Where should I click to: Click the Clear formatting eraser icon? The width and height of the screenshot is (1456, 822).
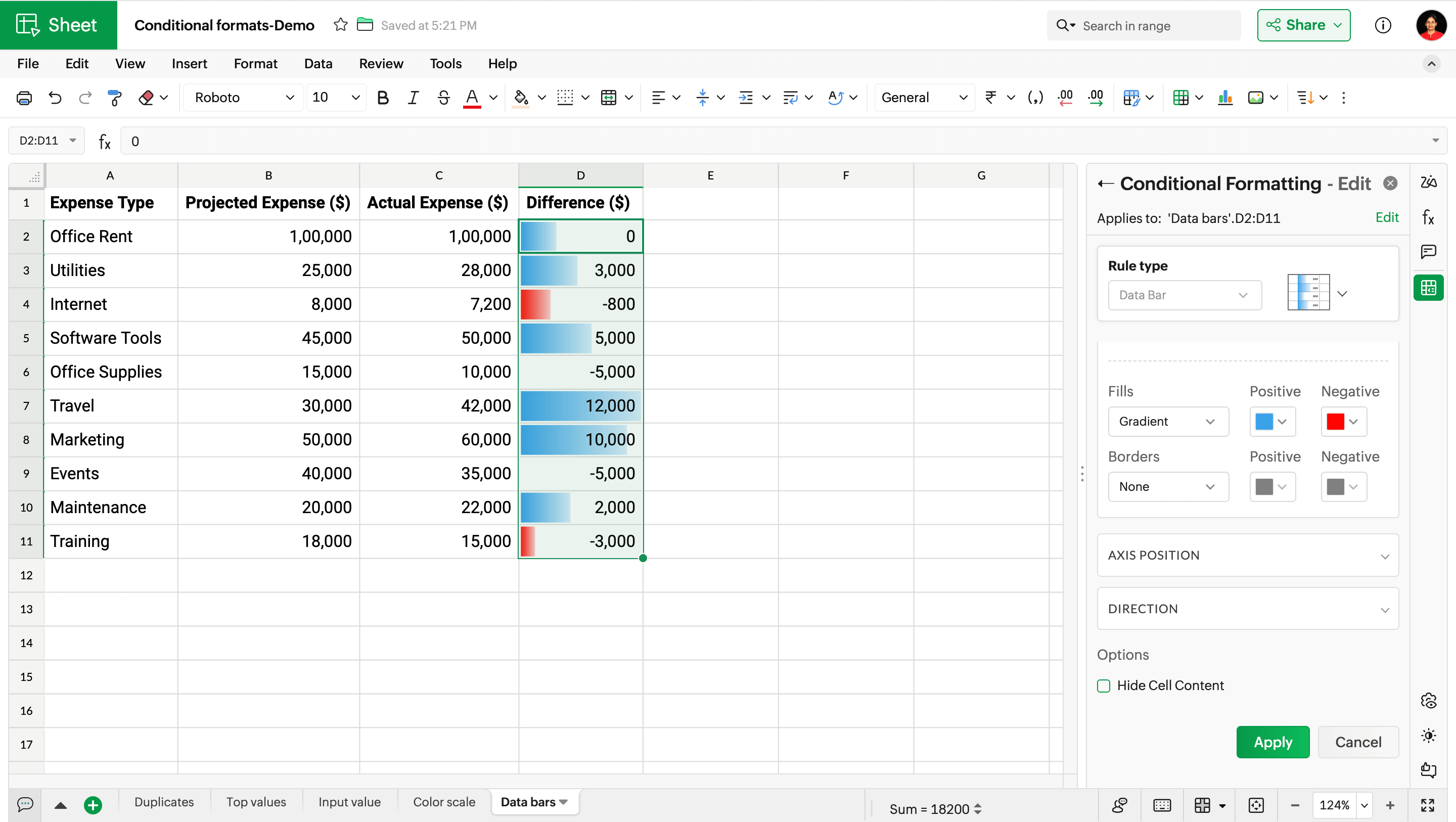[146, 98]
